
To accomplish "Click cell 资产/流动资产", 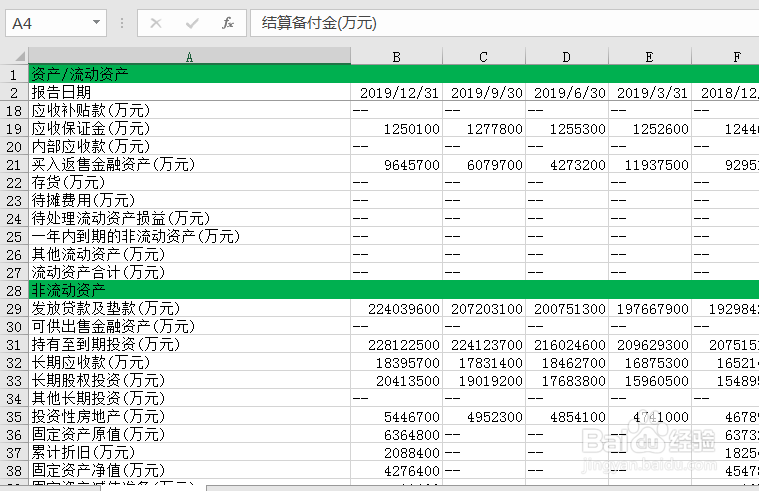I will (189, 74).
